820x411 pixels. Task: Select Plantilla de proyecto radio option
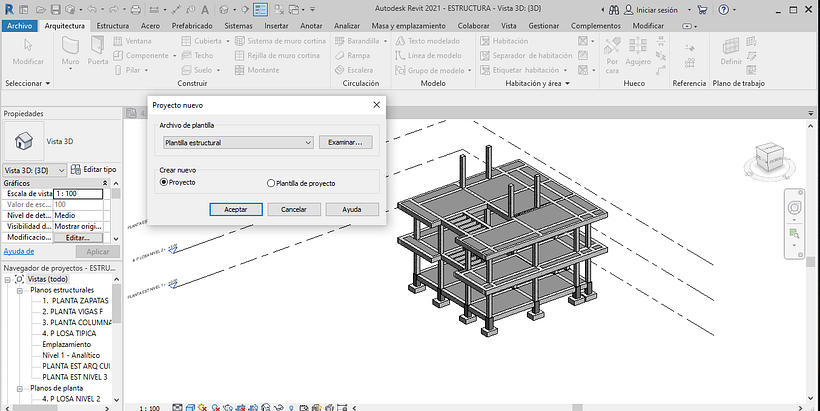271,183
